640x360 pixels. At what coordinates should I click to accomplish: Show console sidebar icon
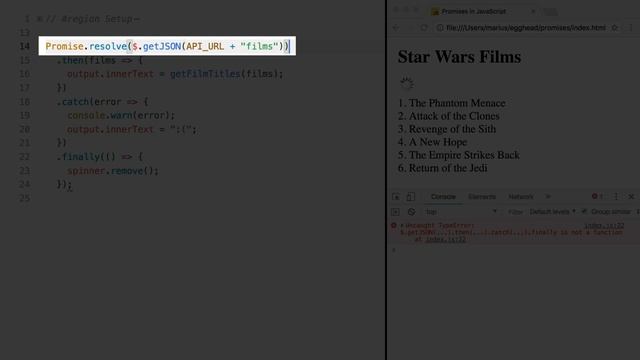[x=395, y=212]
